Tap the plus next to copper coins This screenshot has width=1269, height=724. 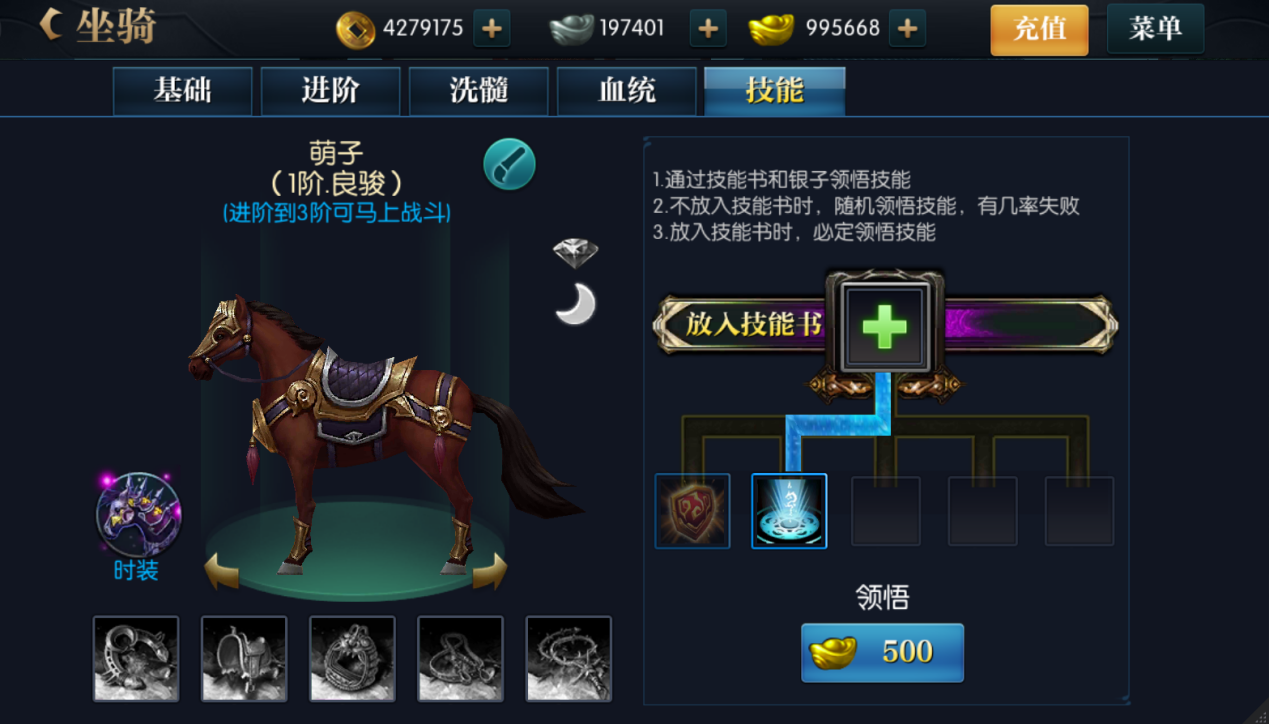click(x=491, y=29)
